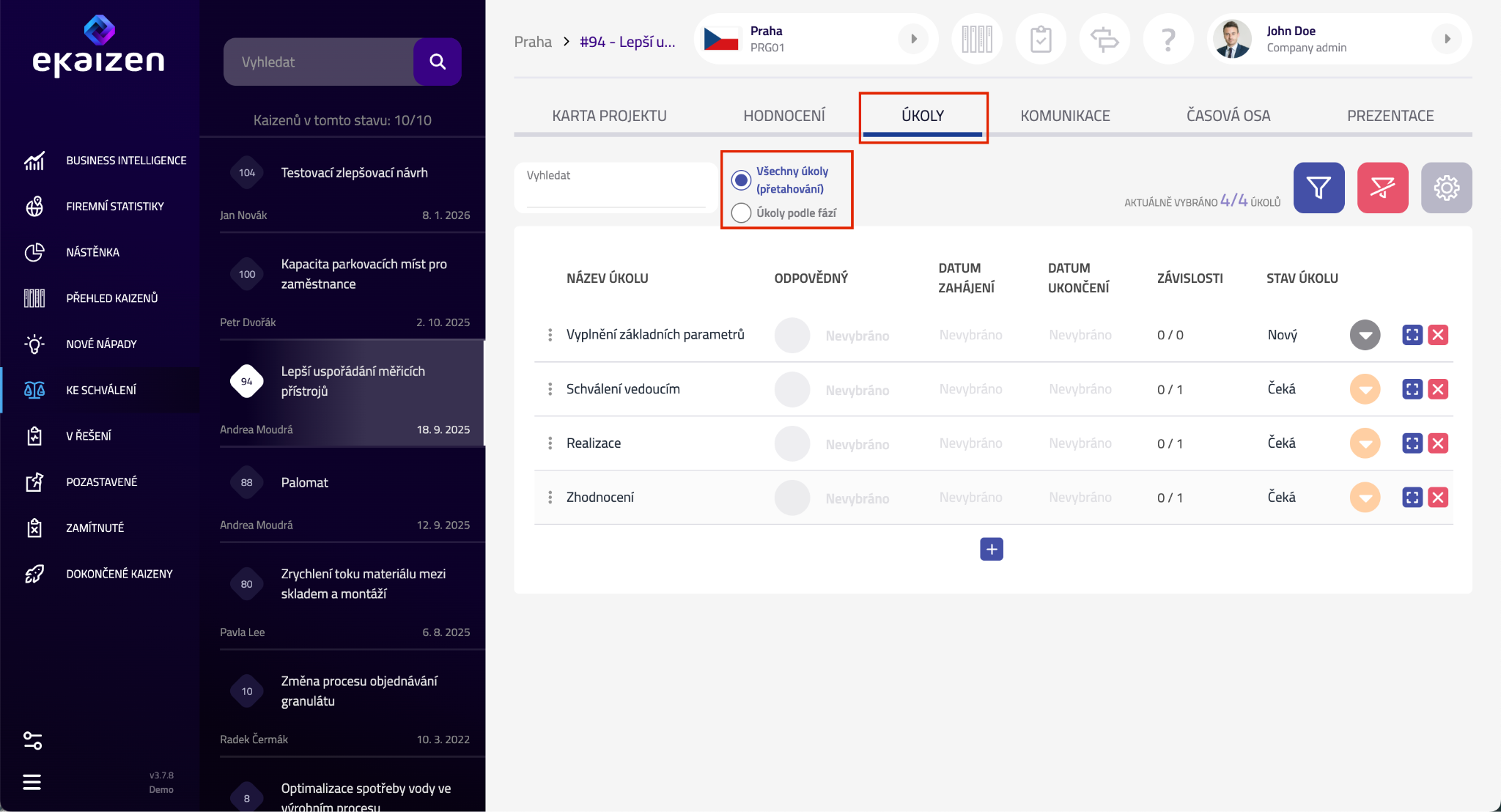This screenshot has height=812, width=1501.
Task: Click the help question mark icon
Action: click(1168, 40)
